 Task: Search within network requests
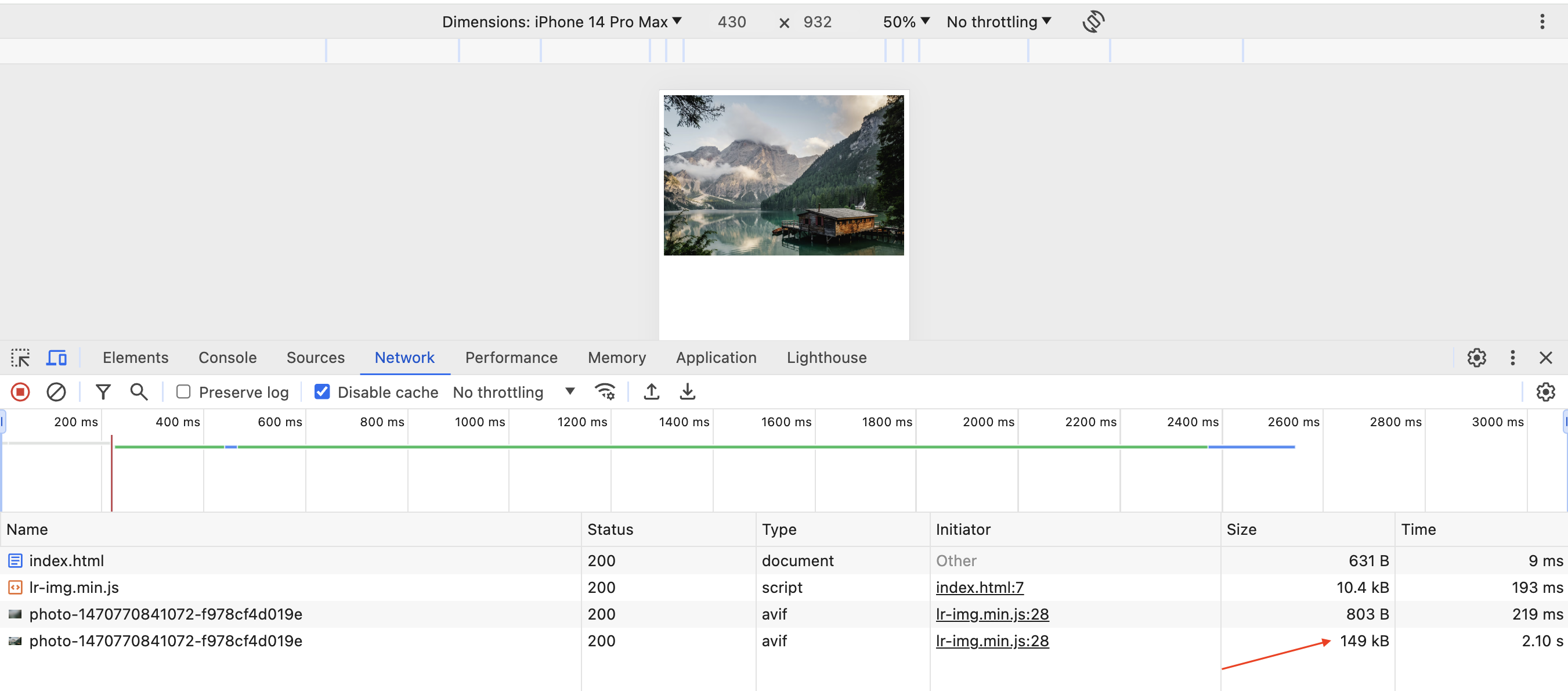pos(138,391)
